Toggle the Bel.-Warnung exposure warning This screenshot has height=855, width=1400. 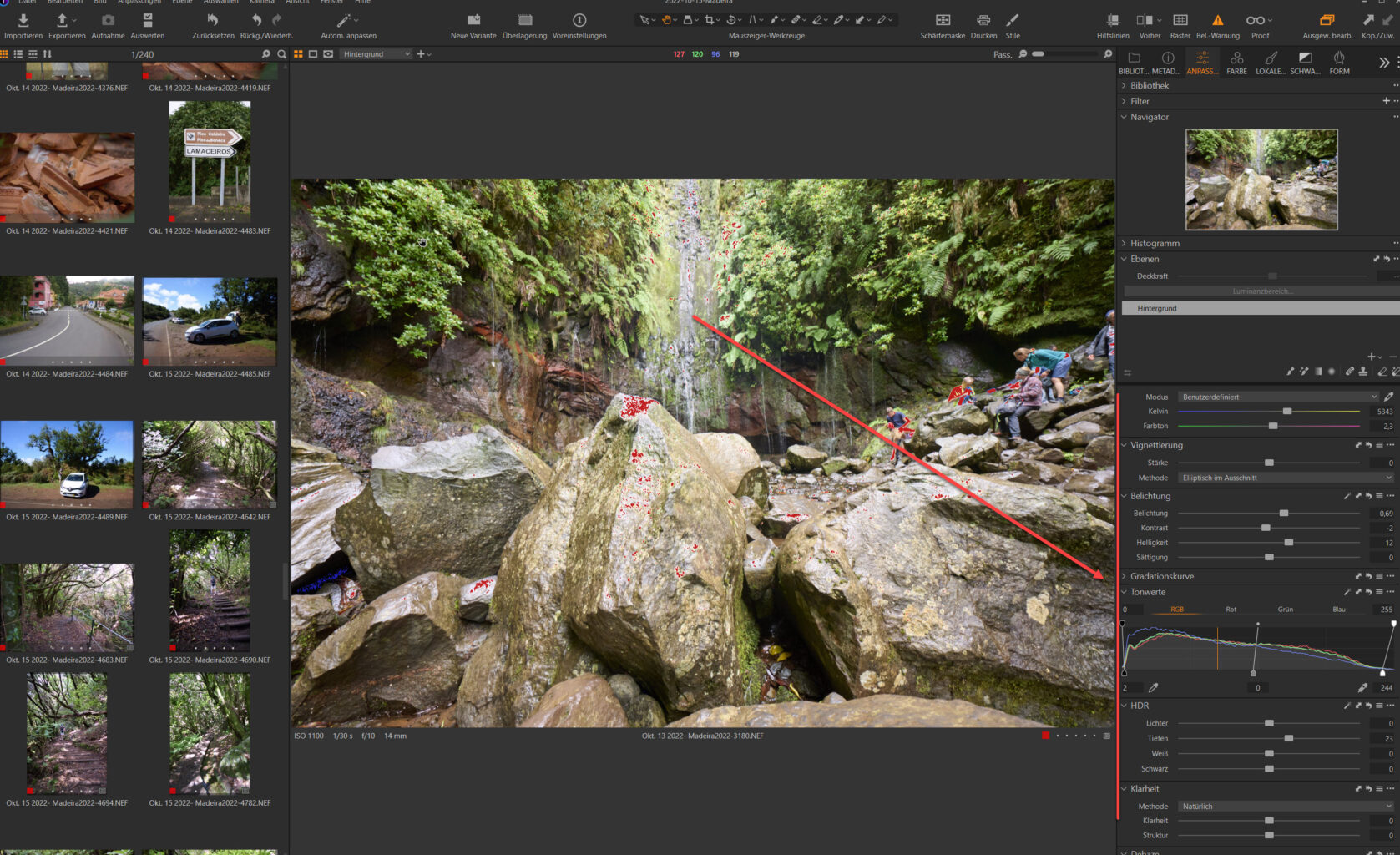[1217, 20]
